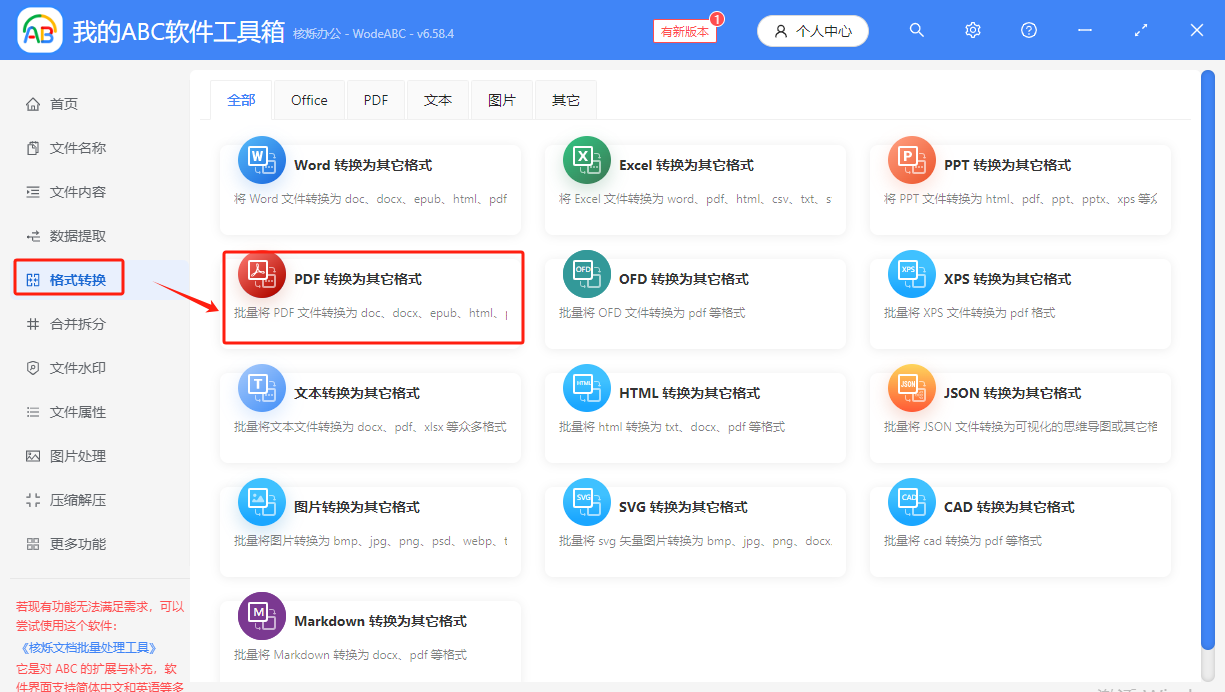
Task: Select the 图片 tab
Action: click(502, 100)
